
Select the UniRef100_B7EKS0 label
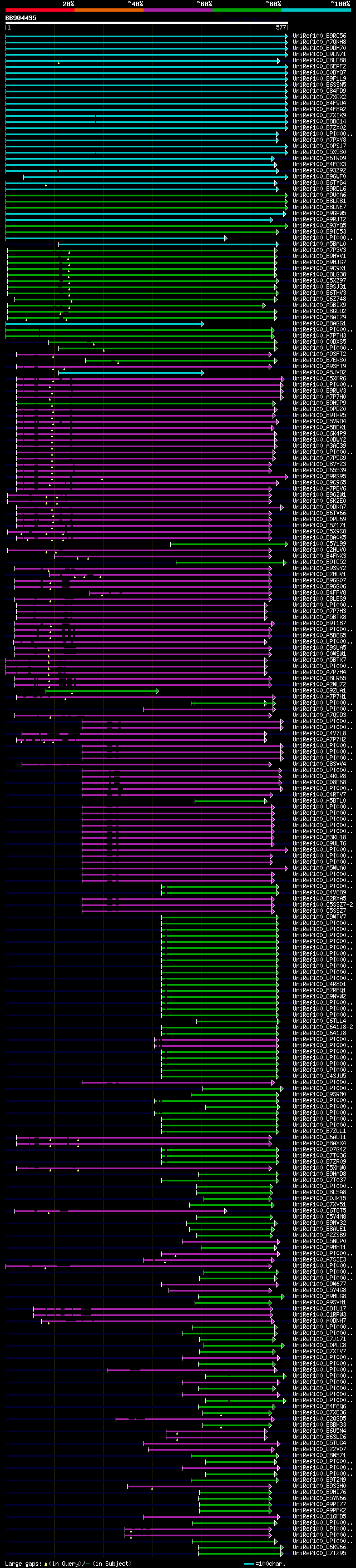[319, 360]
